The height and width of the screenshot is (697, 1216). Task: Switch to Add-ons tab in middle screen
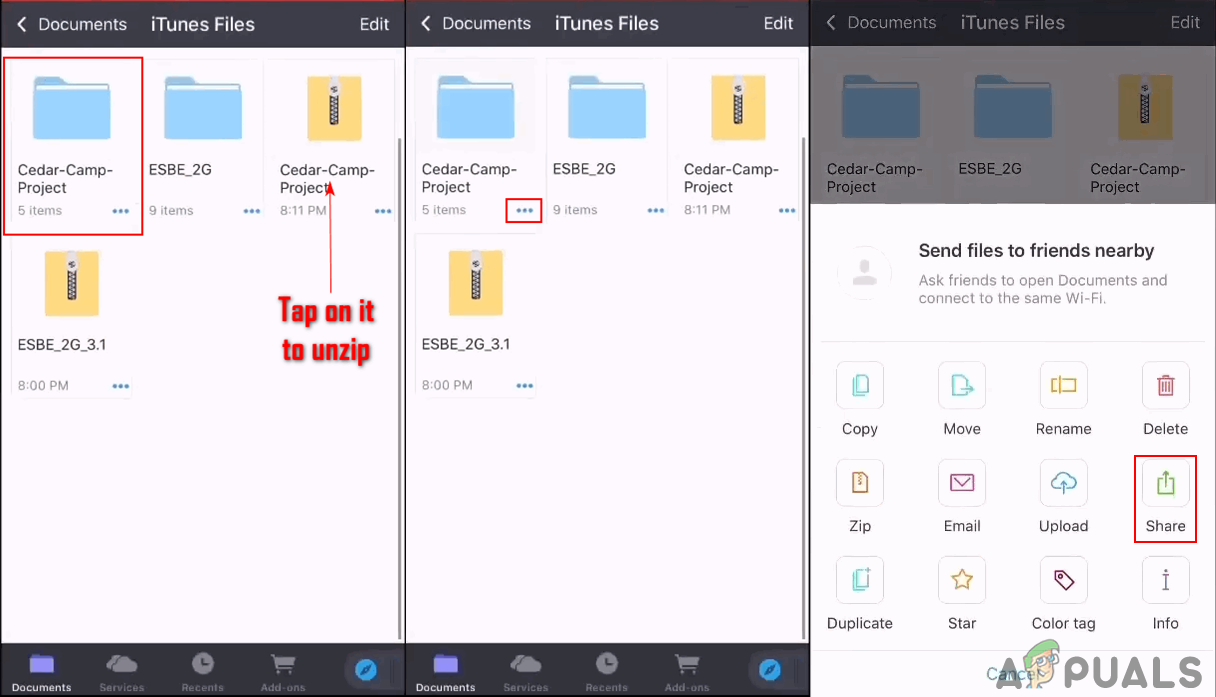(688, 671)
